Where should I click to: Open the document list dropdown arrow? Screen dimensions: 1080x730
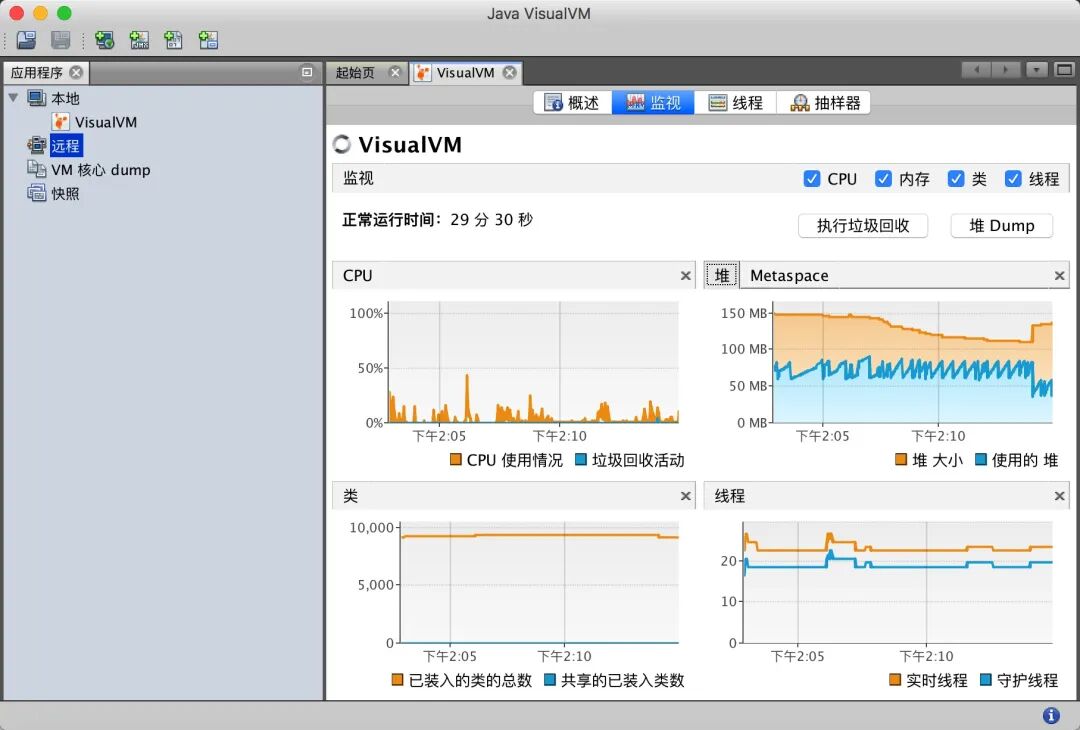pos(1036,70)
